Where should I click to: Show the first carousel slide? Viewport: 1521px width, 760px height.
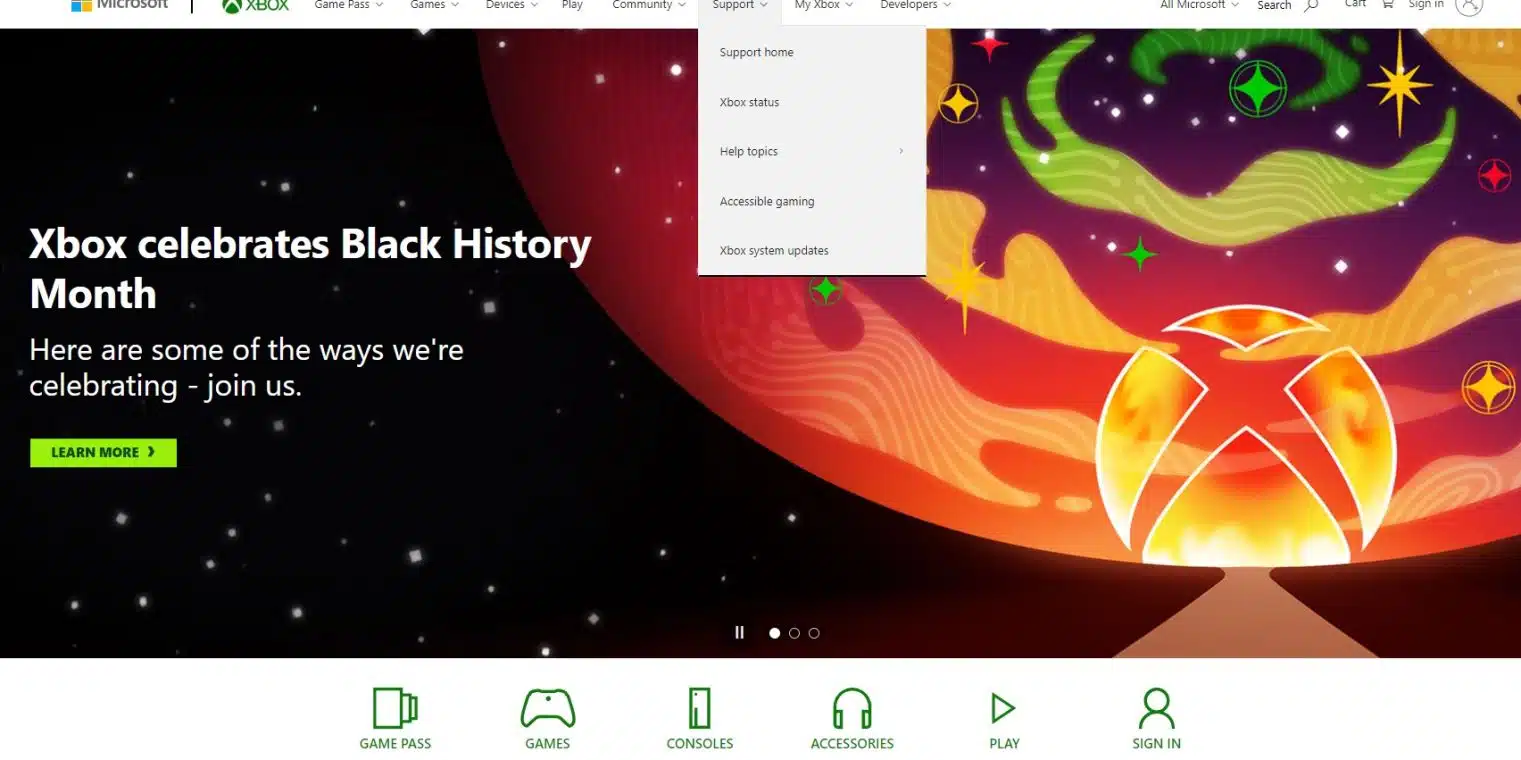coord(774,633)
